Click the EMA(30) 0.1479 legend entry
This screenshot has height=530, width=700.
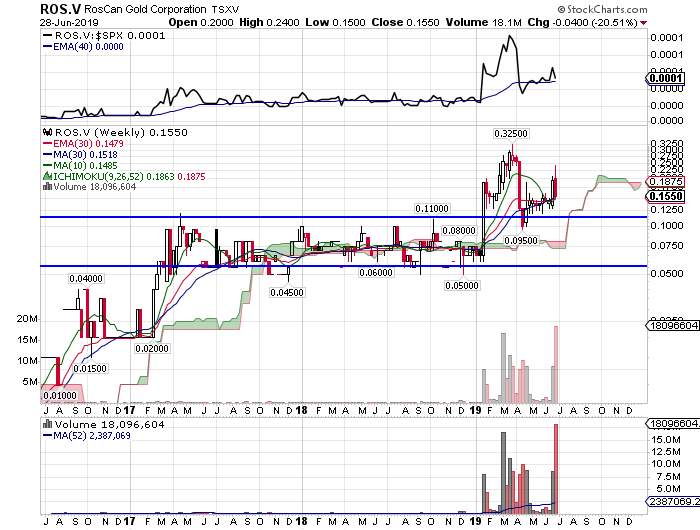tap(83, 144)
